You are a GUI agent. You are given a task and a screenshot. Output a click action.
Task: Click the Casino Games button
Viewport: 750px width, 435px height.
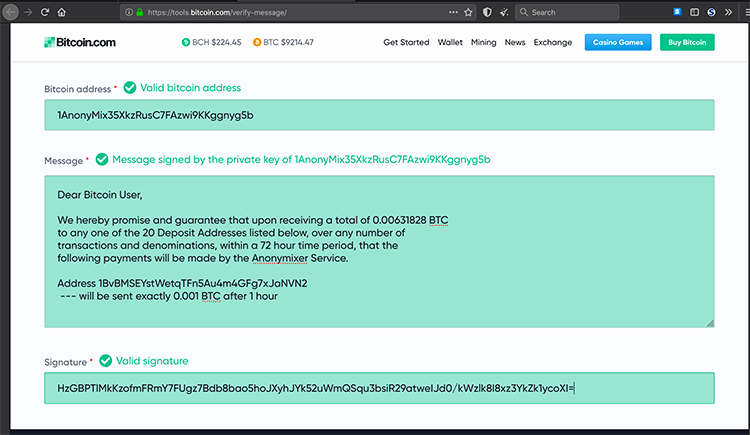point(618,43)
